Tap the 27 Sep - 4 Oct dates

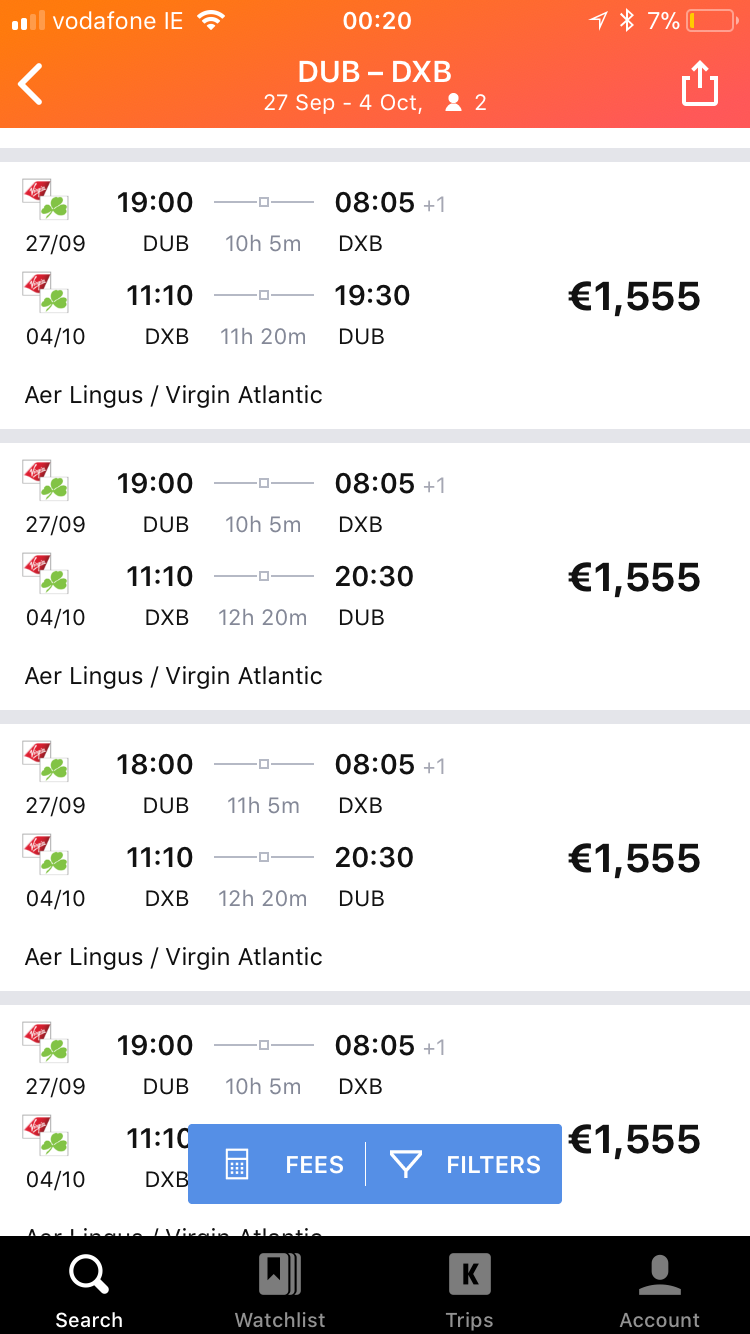click(x=342, y=102)
